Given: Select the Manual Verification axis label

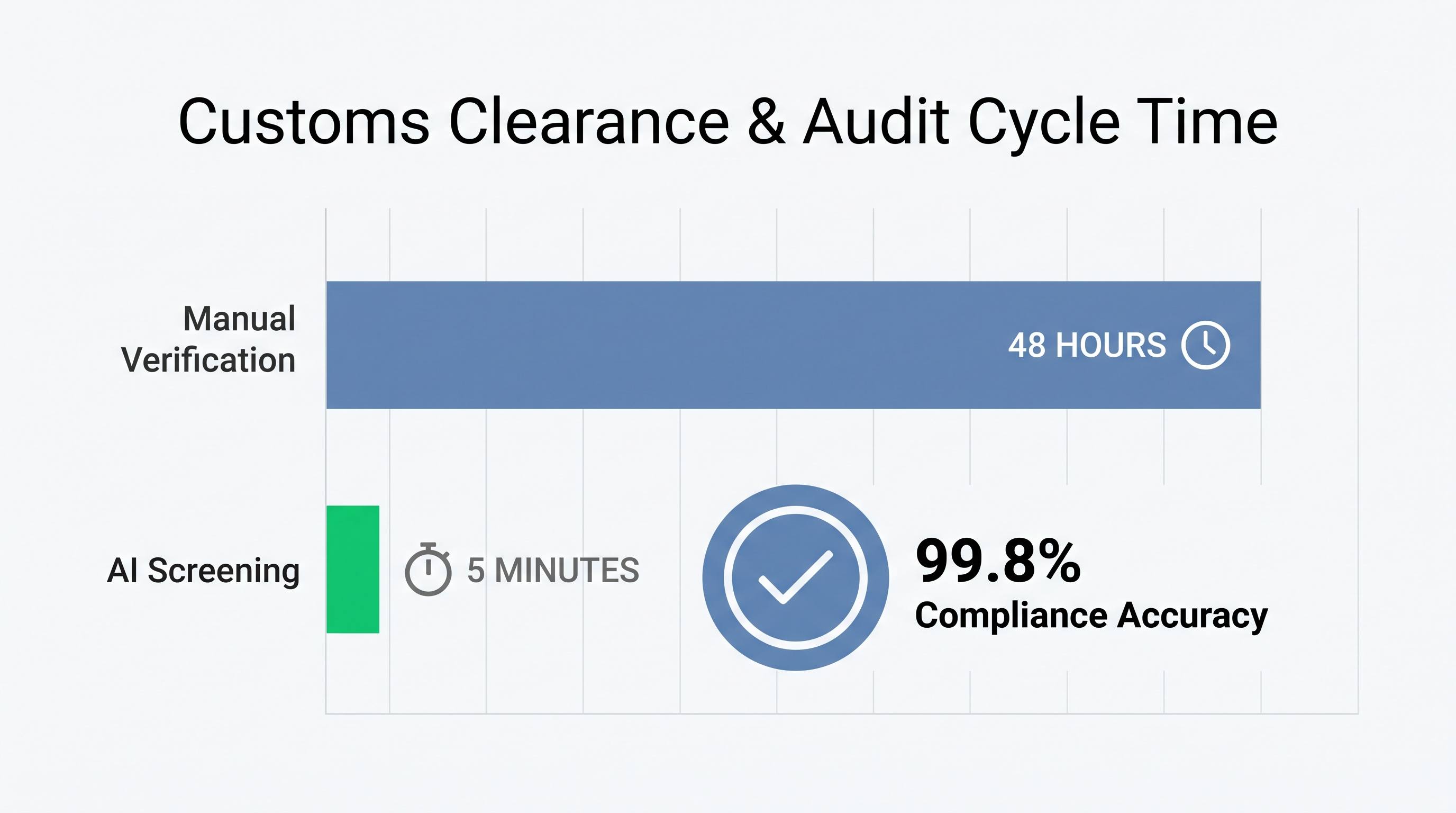Looking at the screenshot, I should coord(208,339).
